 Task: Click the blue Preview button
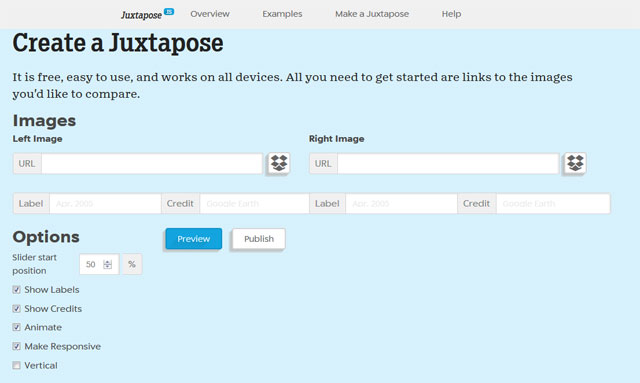(193, 238)
